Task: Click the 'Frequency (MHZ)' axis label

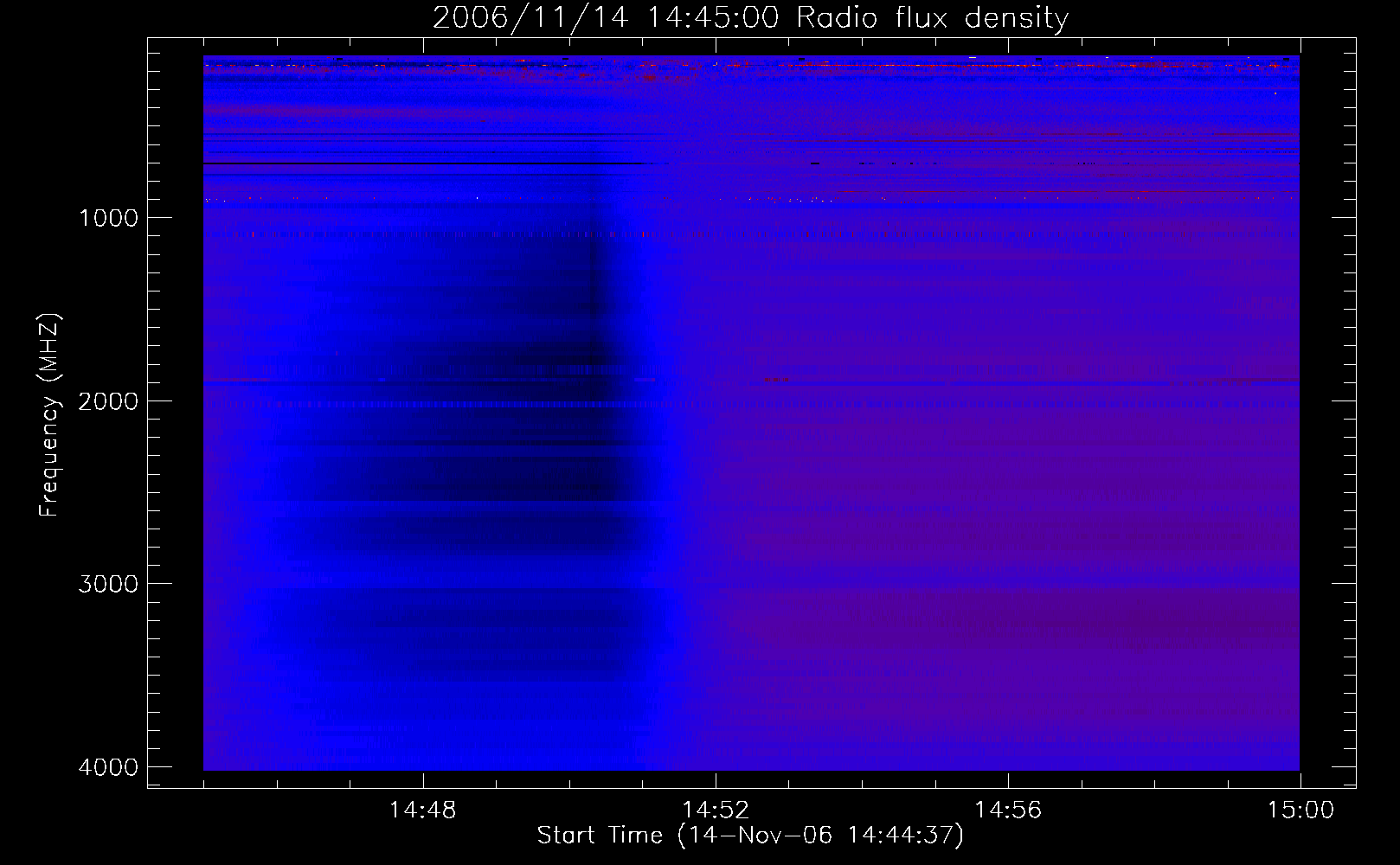Action: 48,416
